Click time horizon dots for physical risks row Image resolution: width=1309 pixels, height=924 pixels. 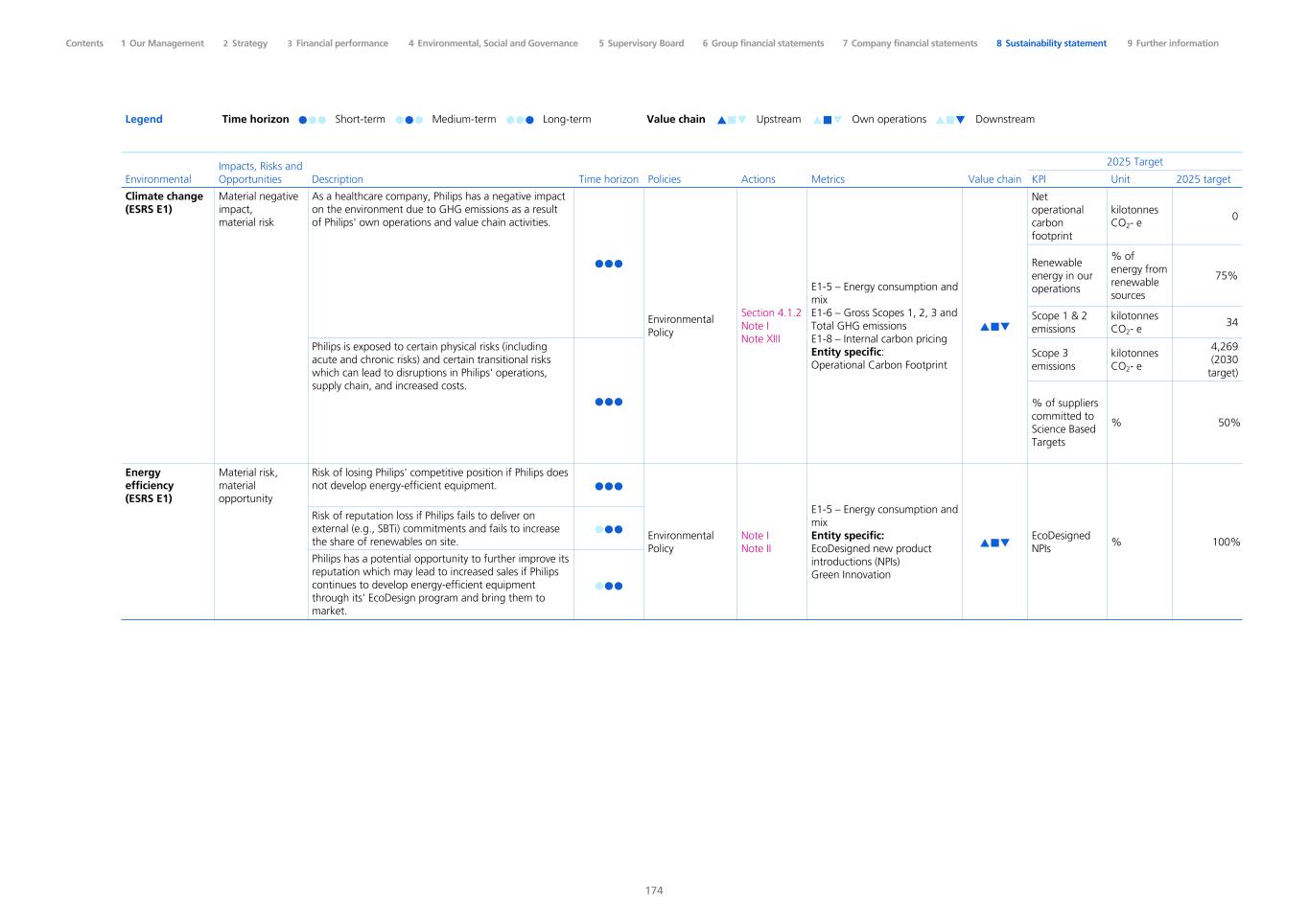(x=609, y=402)
